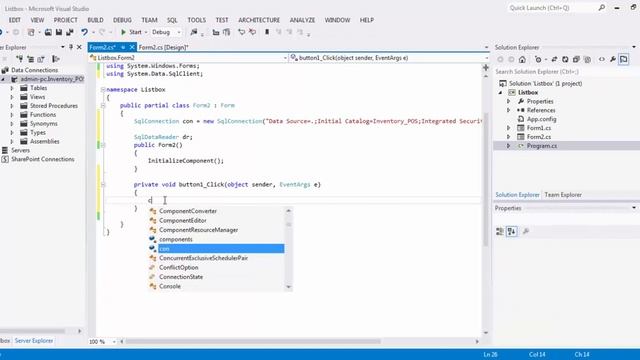The image size is (640, 360).
Task: Toggle auto-hide pin on Server Explorer panel
Action: [71, 47]
